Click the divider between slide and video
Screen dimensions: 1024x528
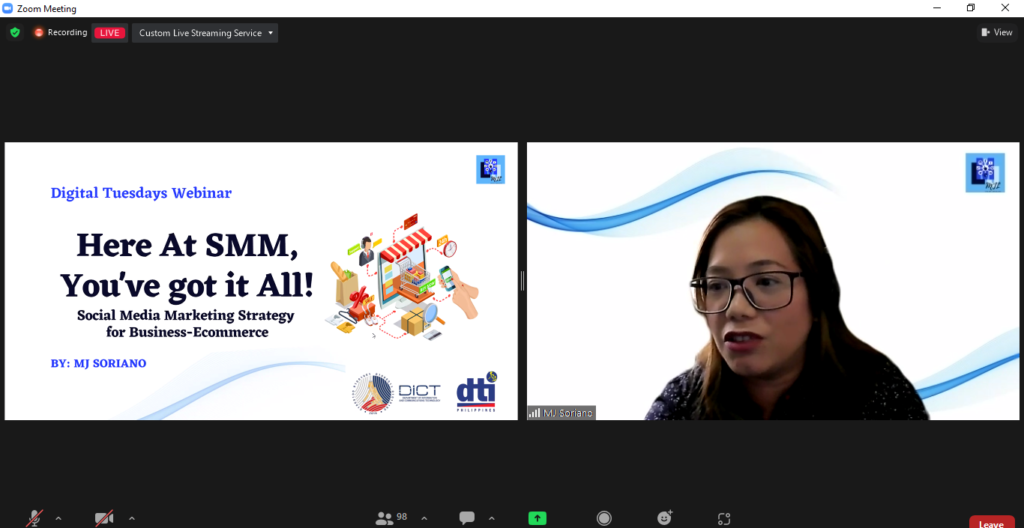[522, 282]
